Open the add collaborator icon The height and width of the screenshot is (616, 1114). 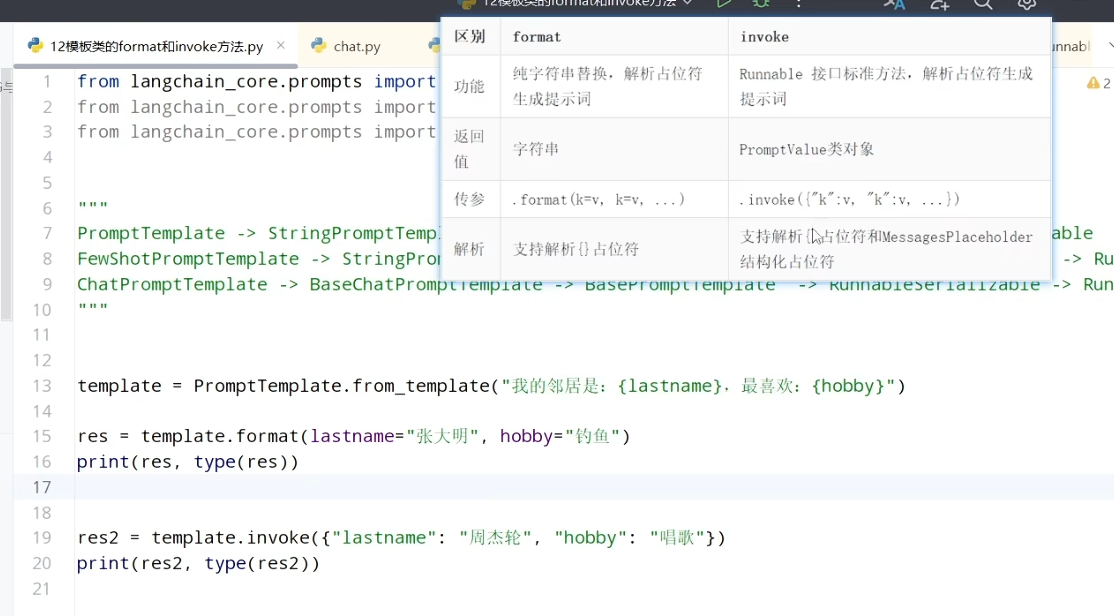point(940,4)
